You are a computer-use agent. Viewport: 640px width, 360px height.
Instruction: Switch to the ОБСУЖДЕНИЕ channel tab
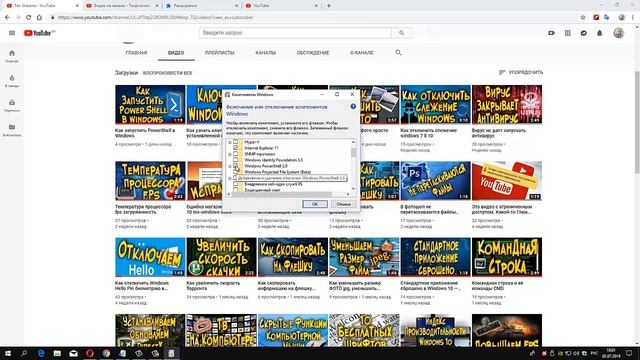point(313,53)
